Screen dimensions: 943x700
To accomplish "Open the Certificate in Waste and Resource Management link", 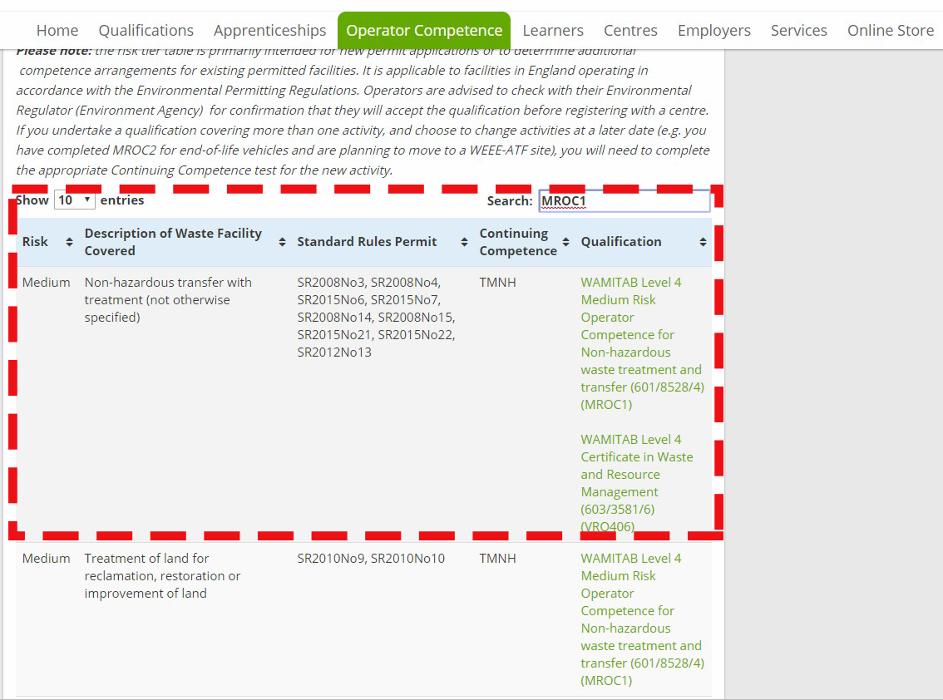I will [x=637, y=483].
